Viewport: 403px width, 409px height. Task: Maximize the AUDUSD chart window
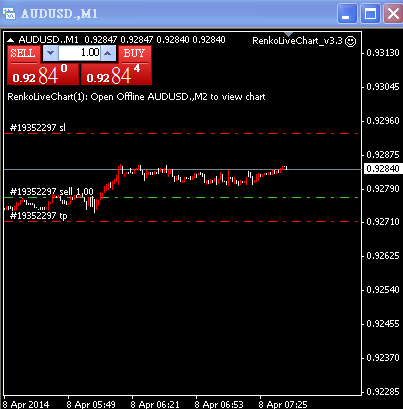tap(370, 14)
